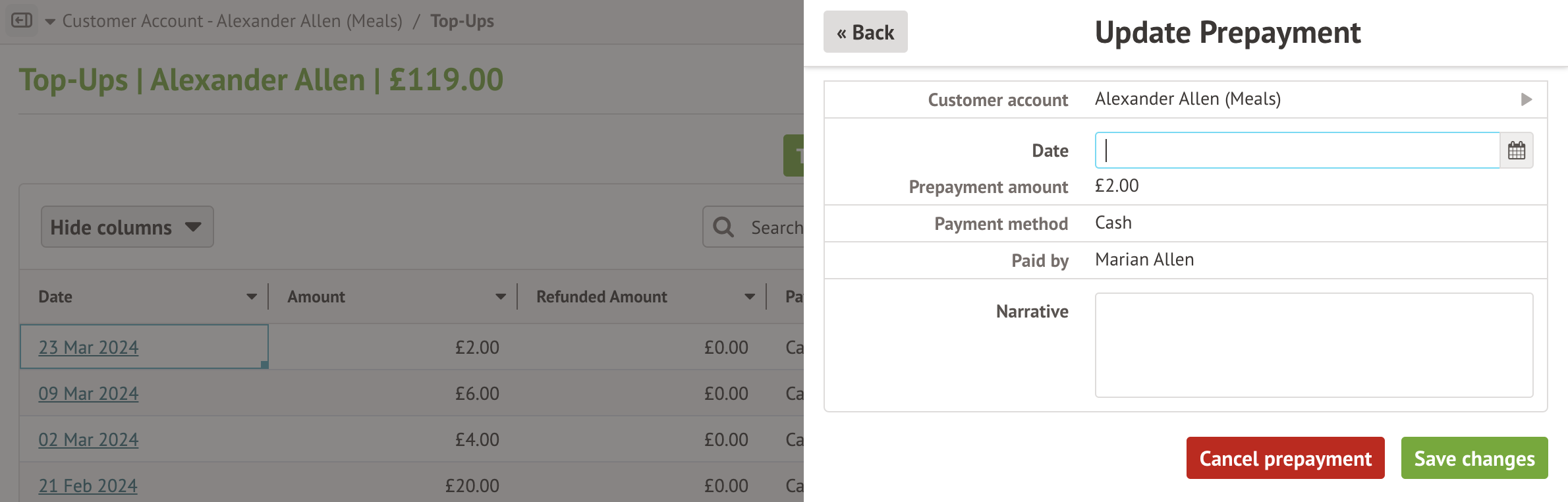Screen dimensions: 1568x502
Task: Open the 21 Feb 2024 top-up link
Action: coord(88,486)
